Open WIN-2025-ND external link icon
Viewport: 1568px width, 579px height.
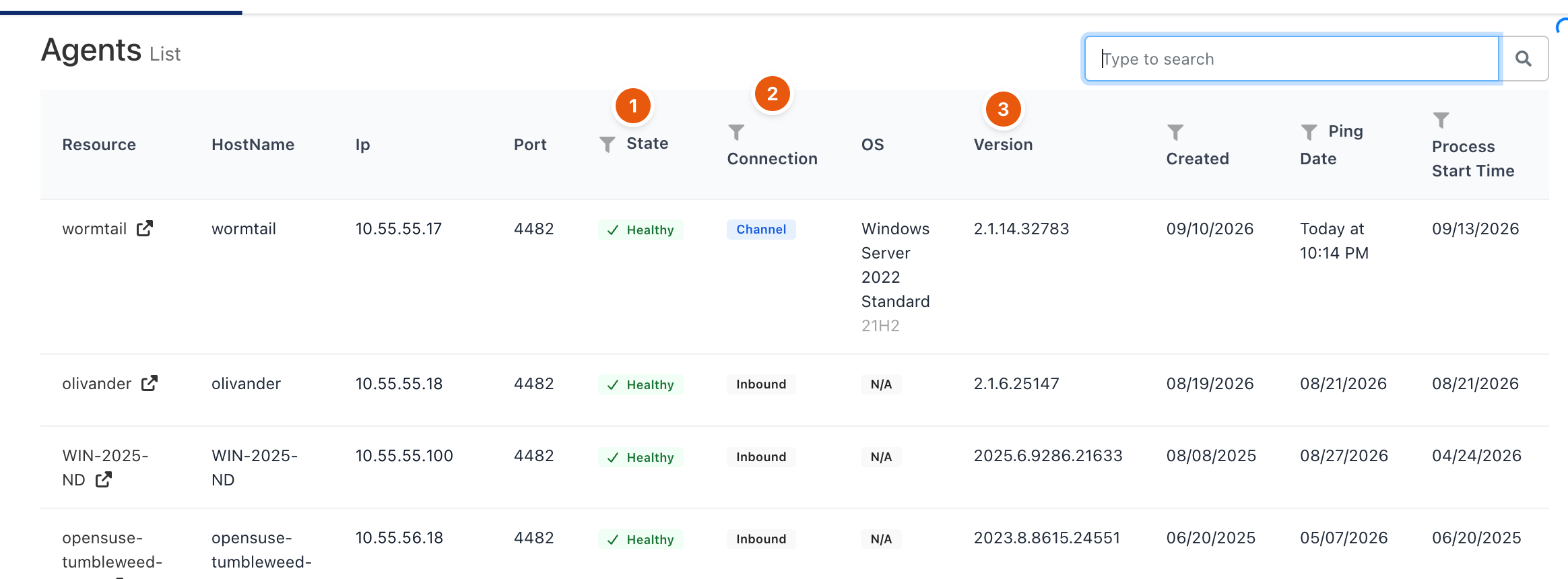pos(103,480)
